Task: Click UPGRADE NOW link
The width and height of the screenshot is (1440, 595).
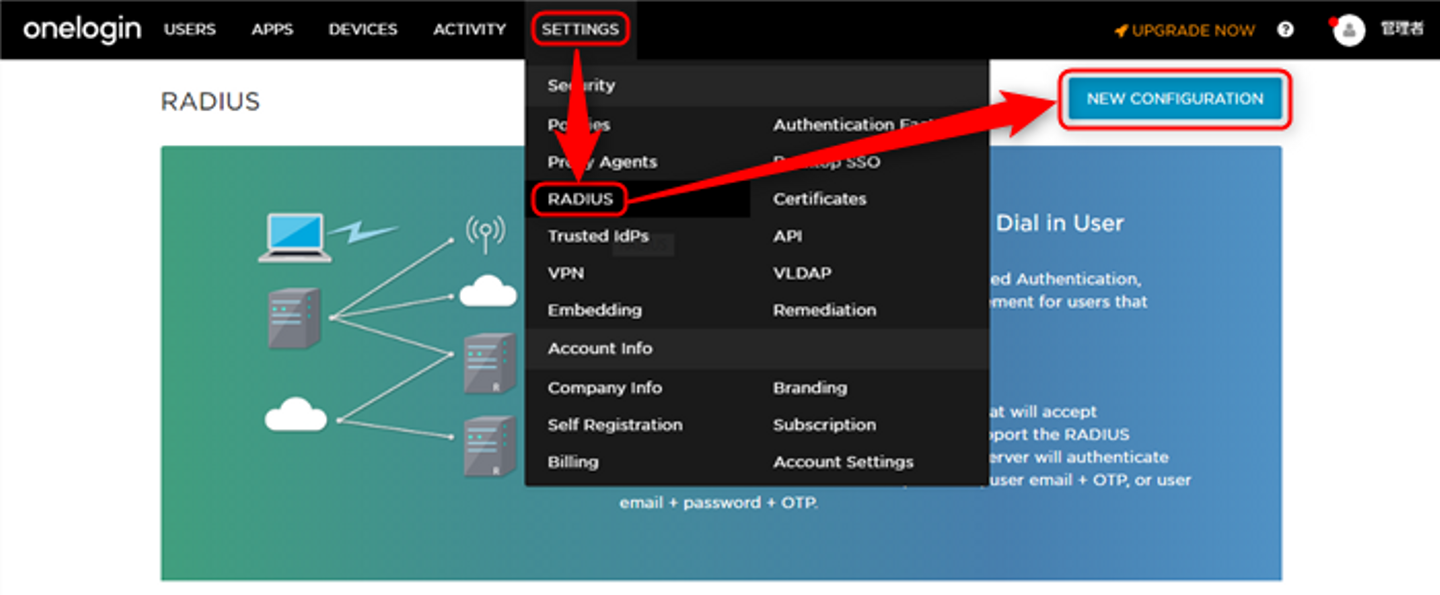Action: [1185, 31]
